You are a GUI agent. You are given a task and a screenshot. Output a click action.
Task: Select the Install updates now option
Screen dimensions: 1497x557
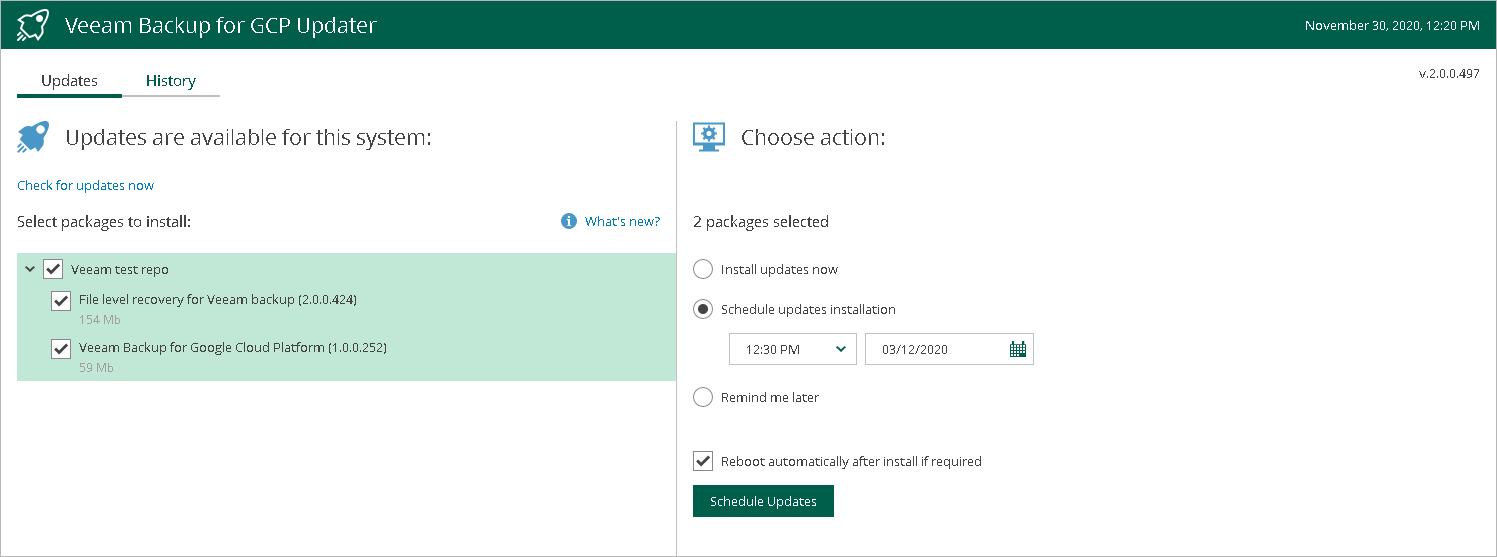(x=703, y=269)
